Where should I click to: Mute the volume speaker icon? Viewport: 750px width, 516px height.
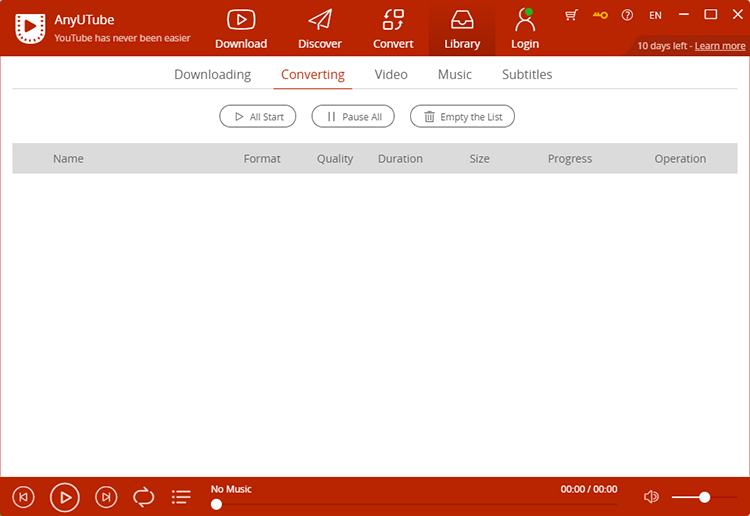[651, 497]
